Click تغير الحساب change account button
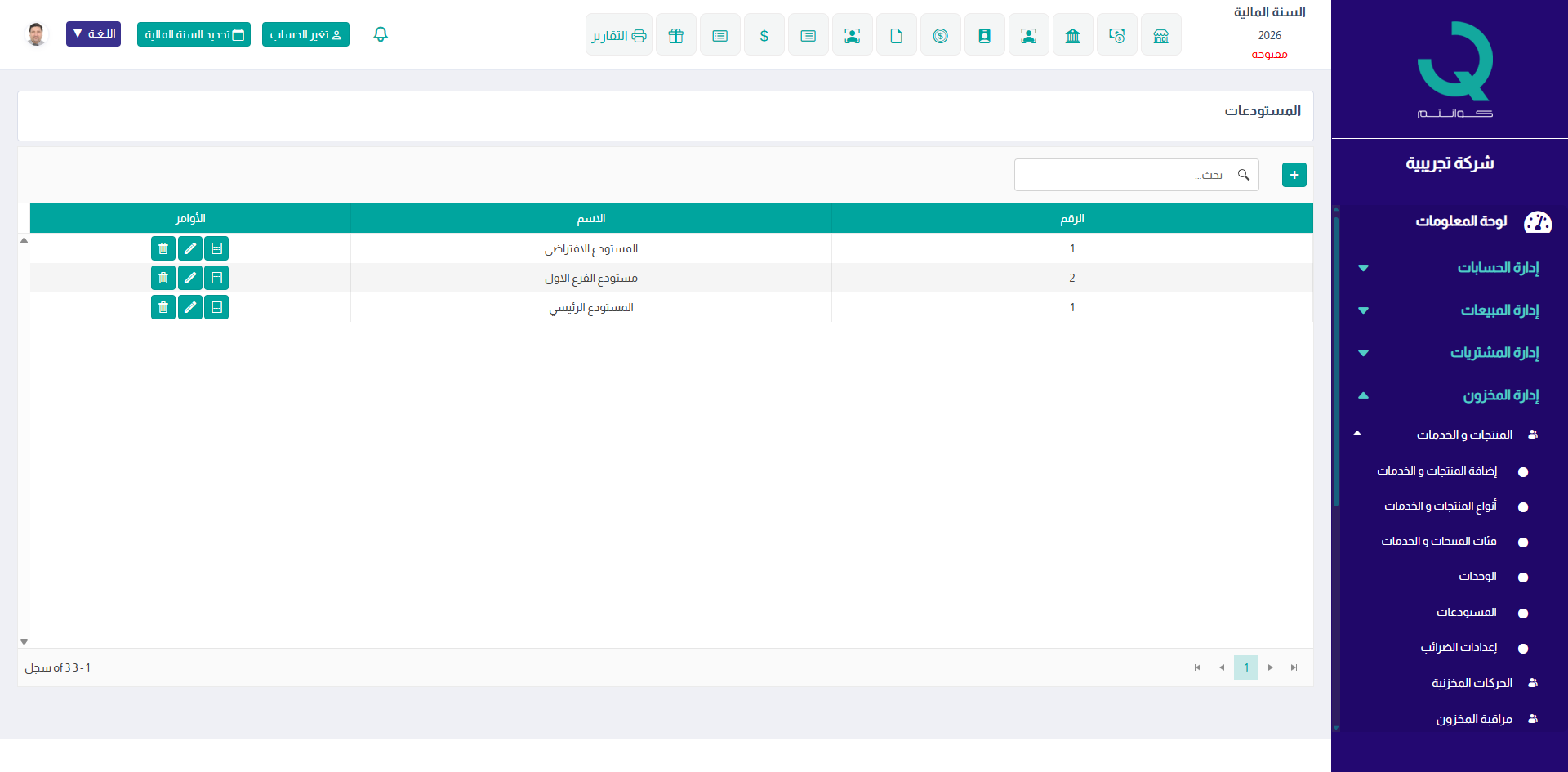Screen dimensions: 1568x772 tap(305, 34)
